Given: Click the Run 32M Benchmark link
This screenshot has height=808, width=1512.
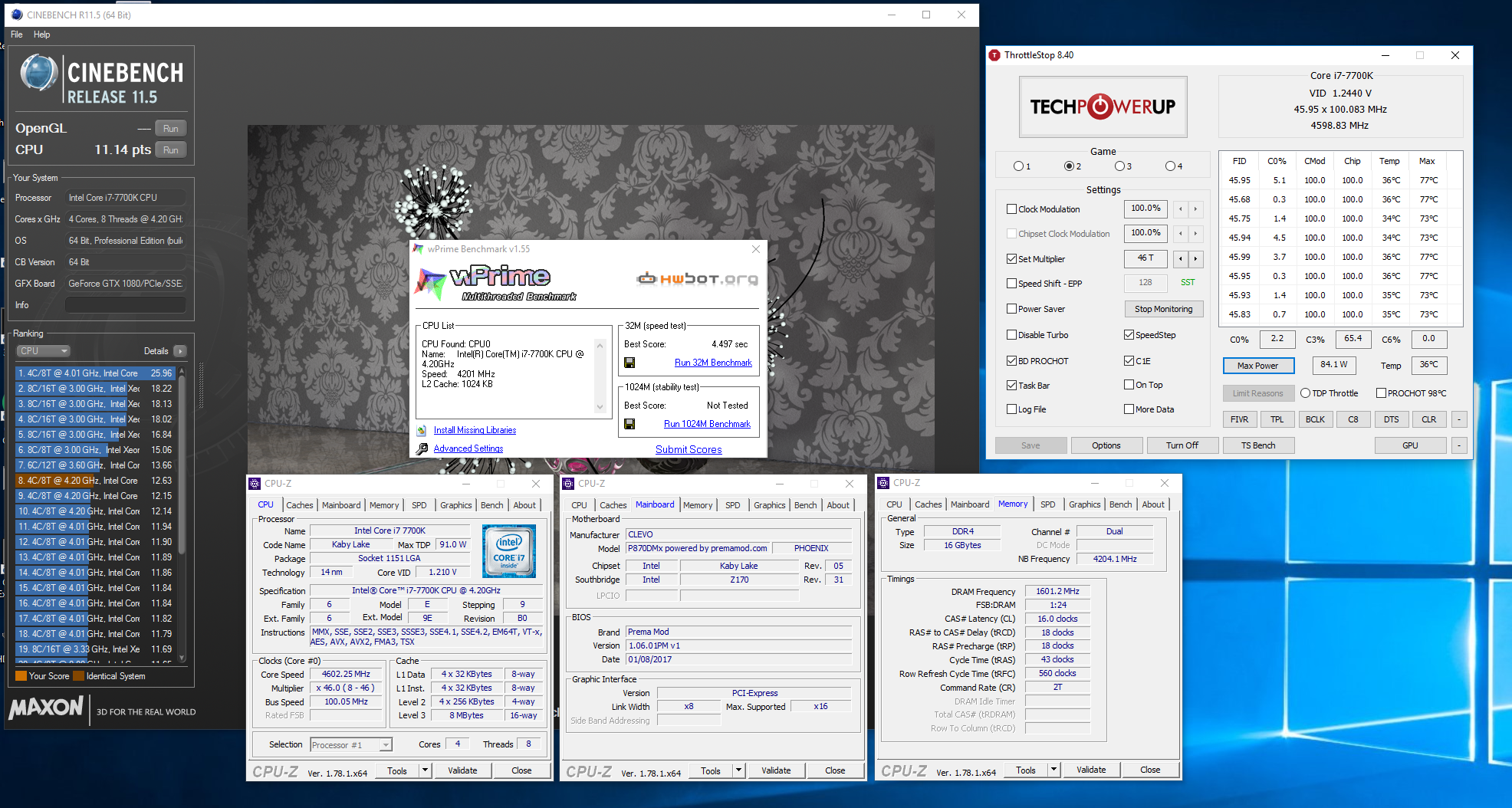Looking at the screenshot, I should click(x=712, y=363).
